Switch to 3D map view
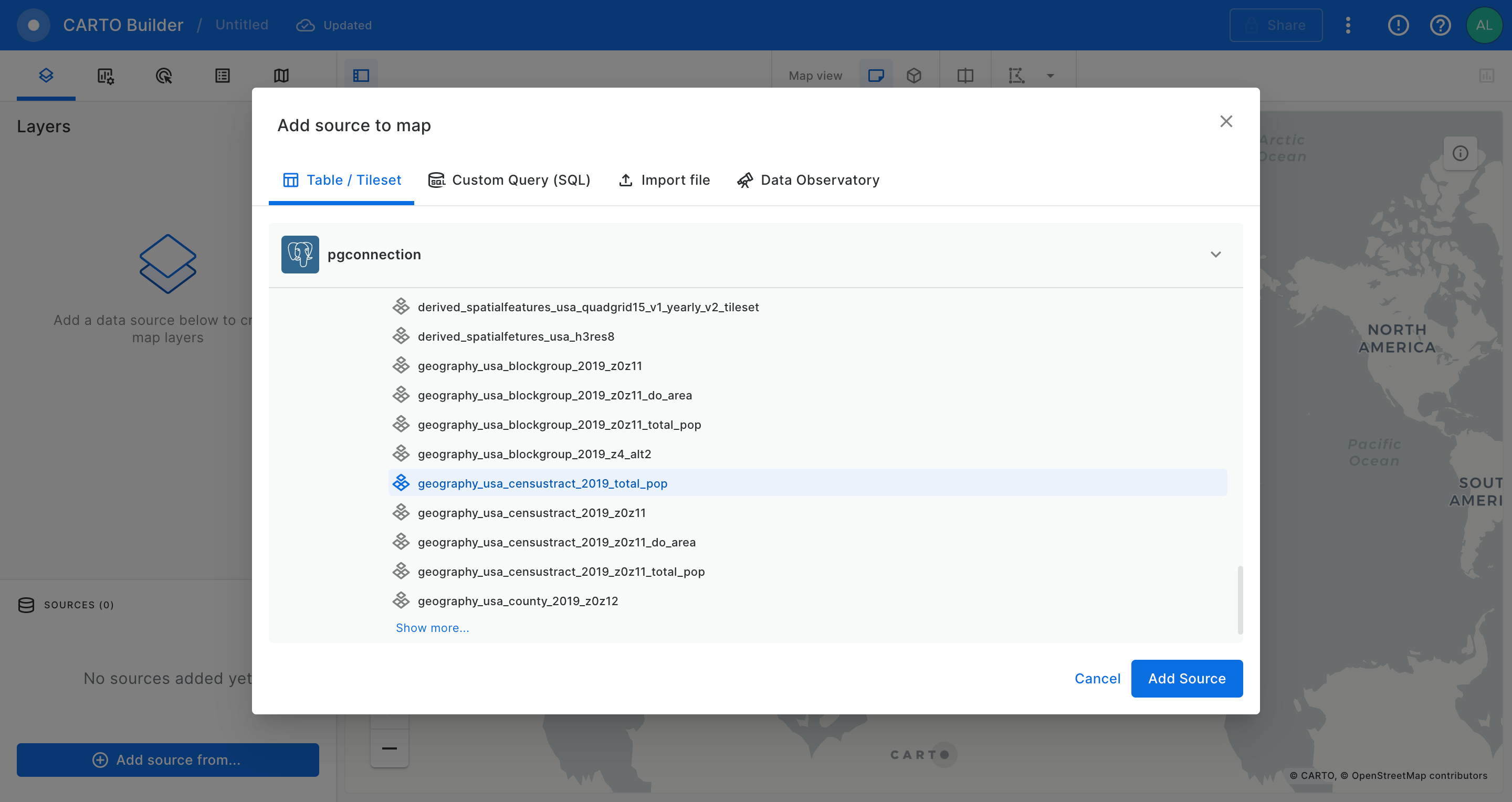The height and width of the screenshot is (802, 1512). (914, 76)
